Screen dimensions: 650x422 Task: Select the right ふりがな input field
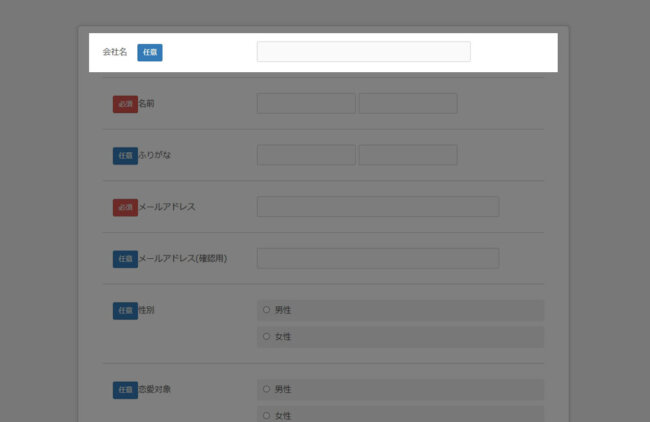[408, 155]
